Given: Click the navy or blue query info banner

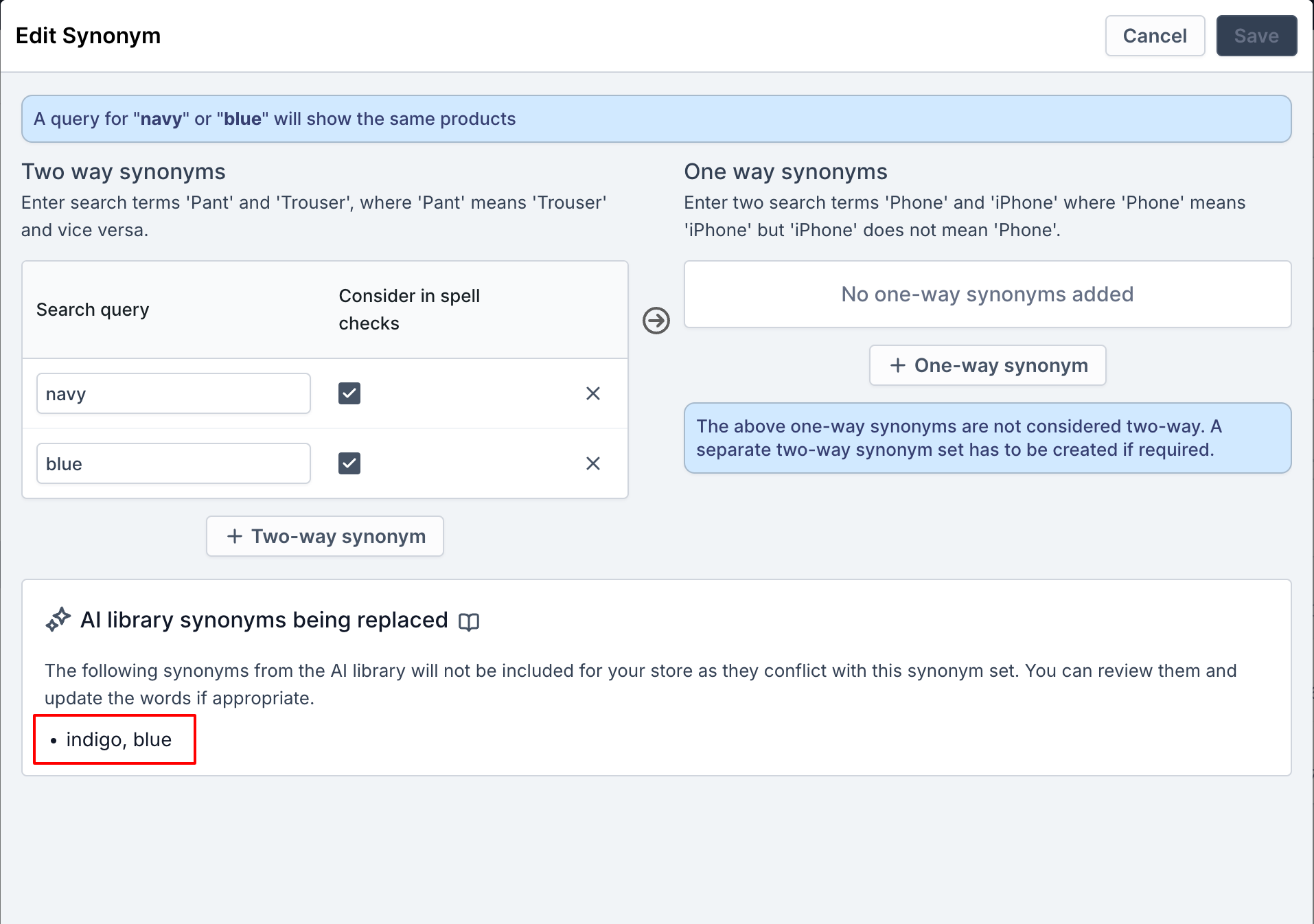Looking at the screenshot, I should tap(656, 119).
